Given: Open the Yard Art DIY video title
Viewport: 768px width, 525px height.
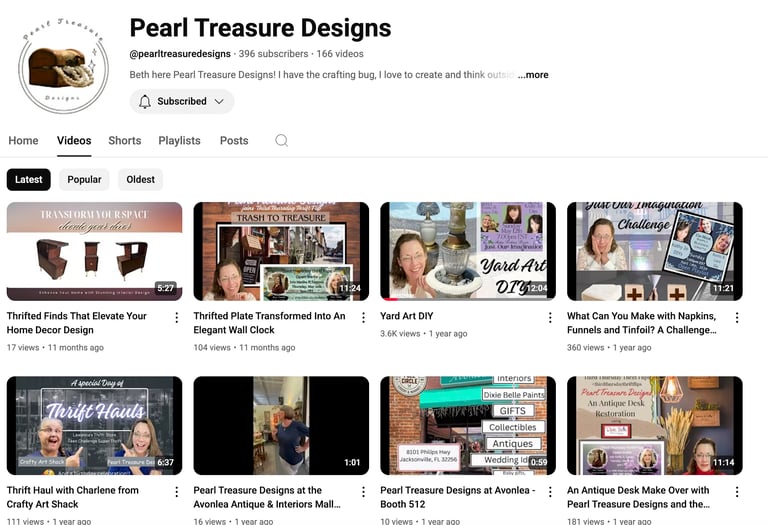Looking at the screenshot, I should (407, 316).
